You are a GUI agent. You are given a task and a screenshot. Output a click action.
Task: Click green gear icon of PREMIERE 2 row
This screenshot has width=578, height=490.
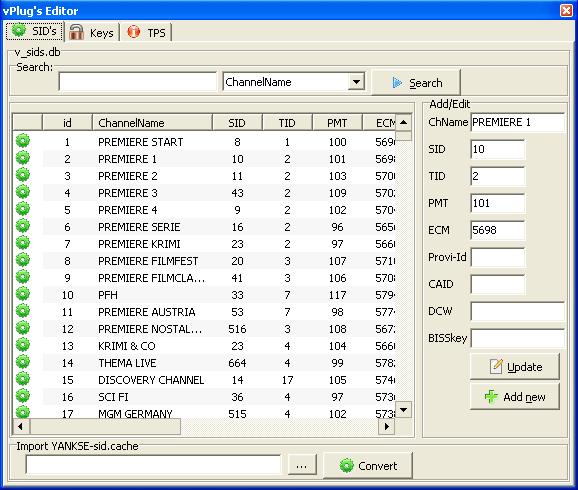(x=23, y=174)
